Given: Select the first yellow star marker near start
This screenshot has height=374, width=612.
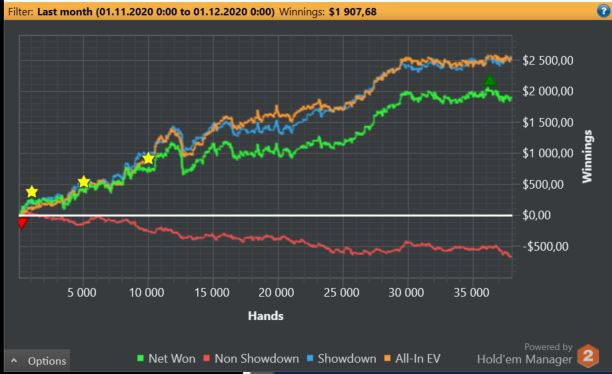Looking at the screenshot, I should (x=32, y=192).
